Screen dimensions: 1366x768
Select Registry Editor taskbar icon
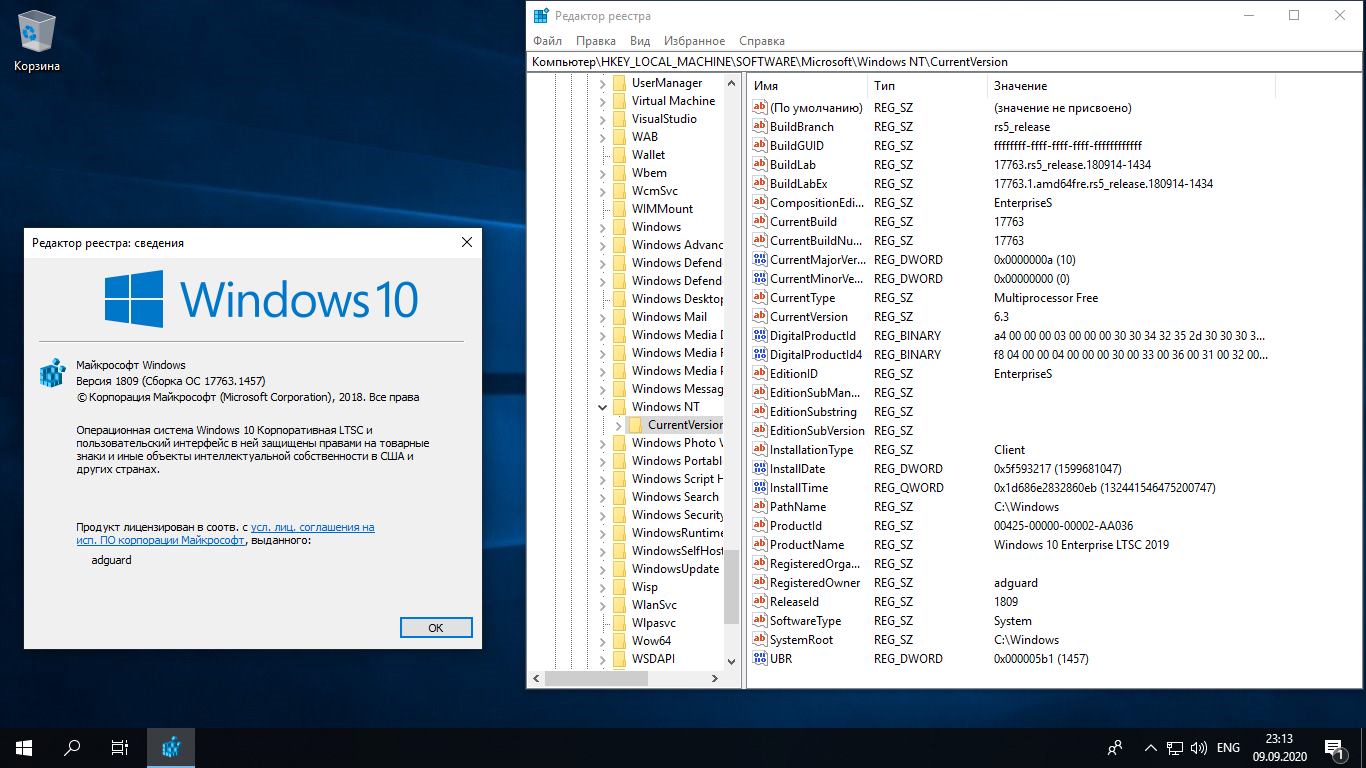171,747
